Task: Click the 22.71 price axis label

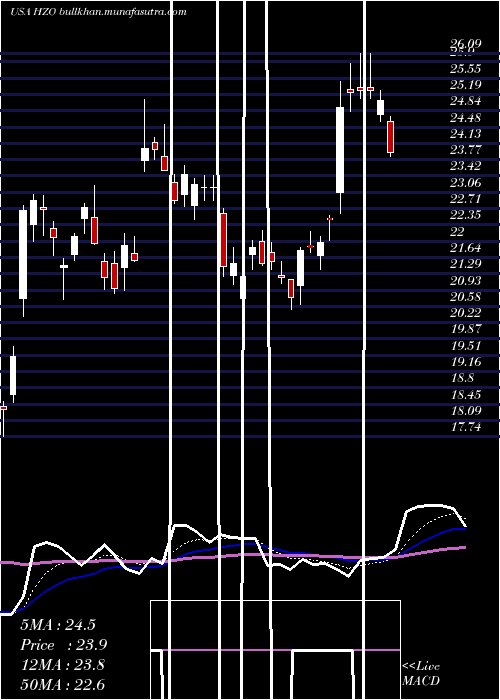Action: click(x=465, y=199)
